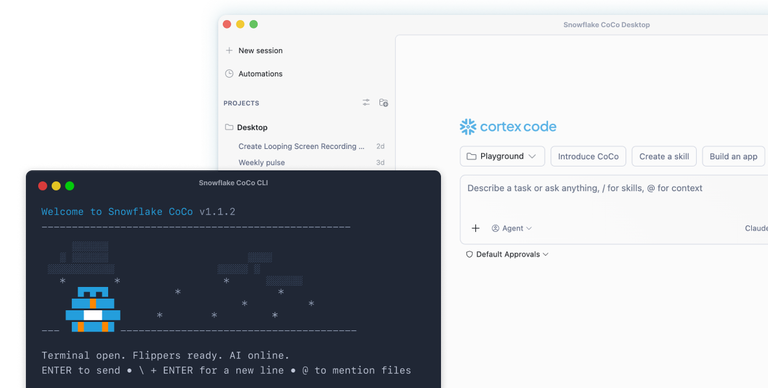Click the Create a skill button
This screenshot has width=768, height=388.
click(664, 156)
